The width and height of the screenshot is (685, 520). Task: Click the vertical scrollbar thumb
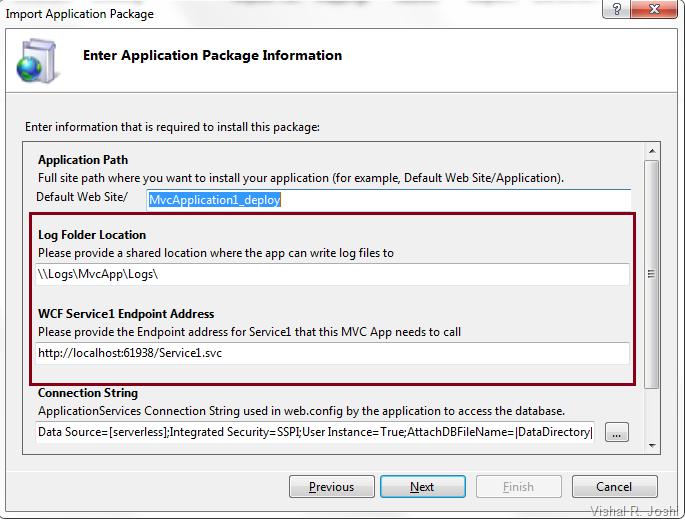[x=651, y=273]
